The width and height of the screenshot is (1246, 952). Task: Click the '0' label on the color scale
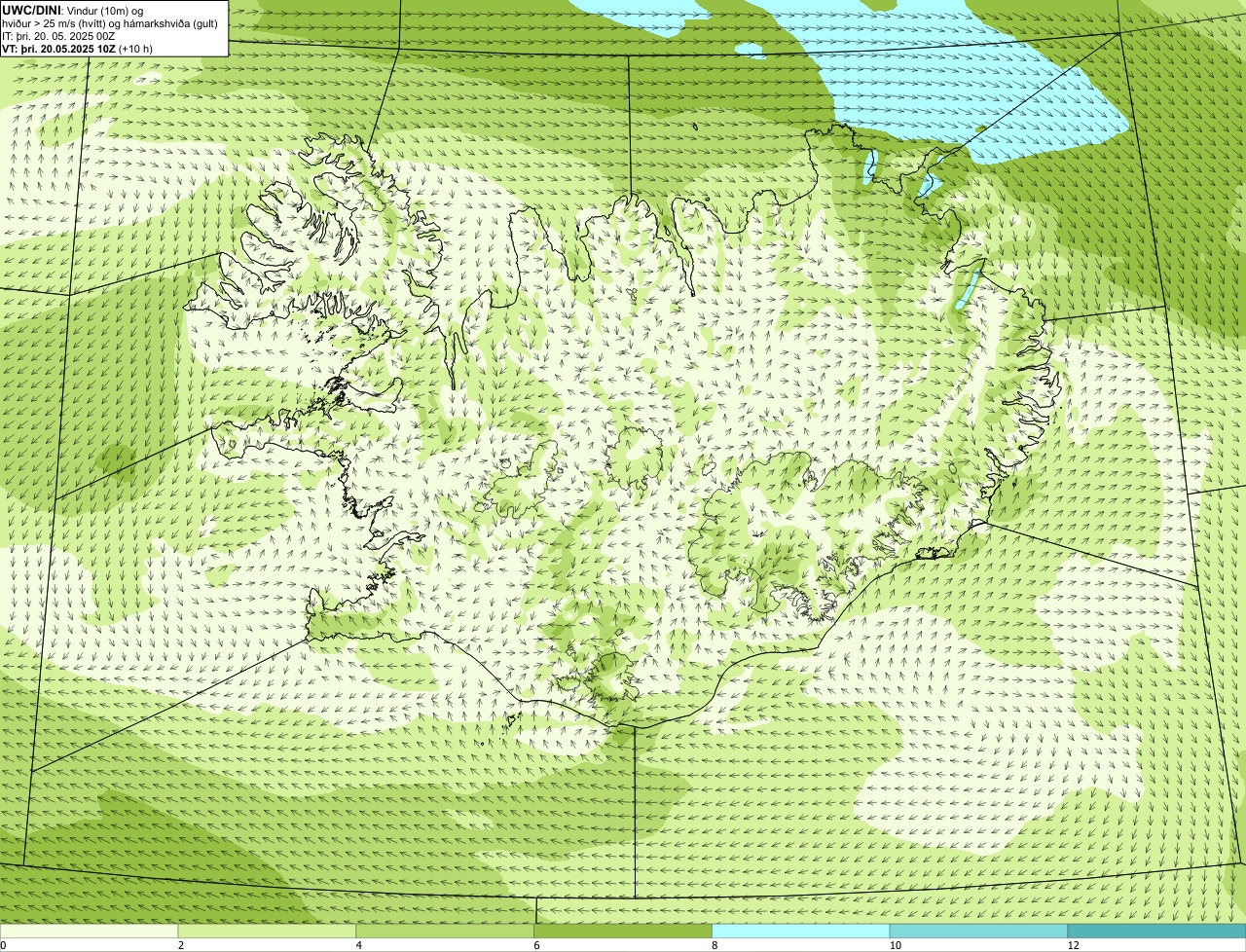[x=3, y=945]
